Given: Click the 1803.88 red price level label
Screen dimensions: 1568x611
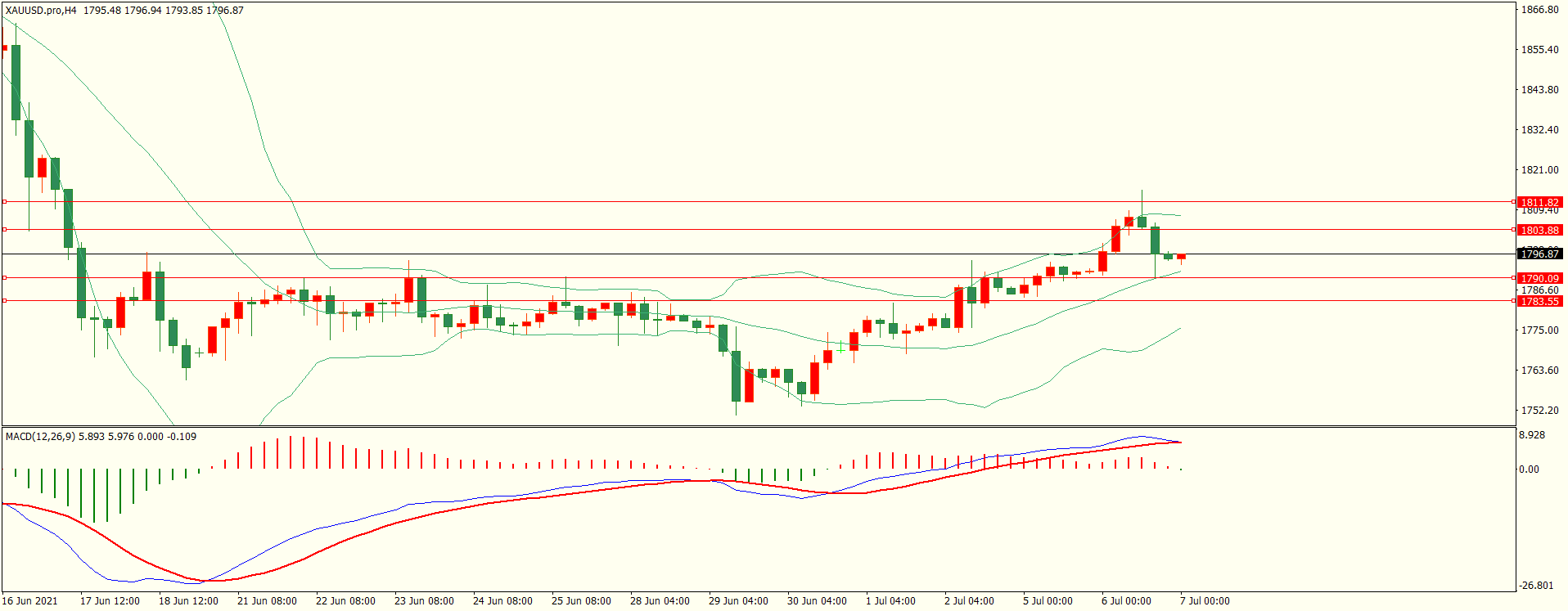Looking at the screenshot, I should tap(1539, 230).
